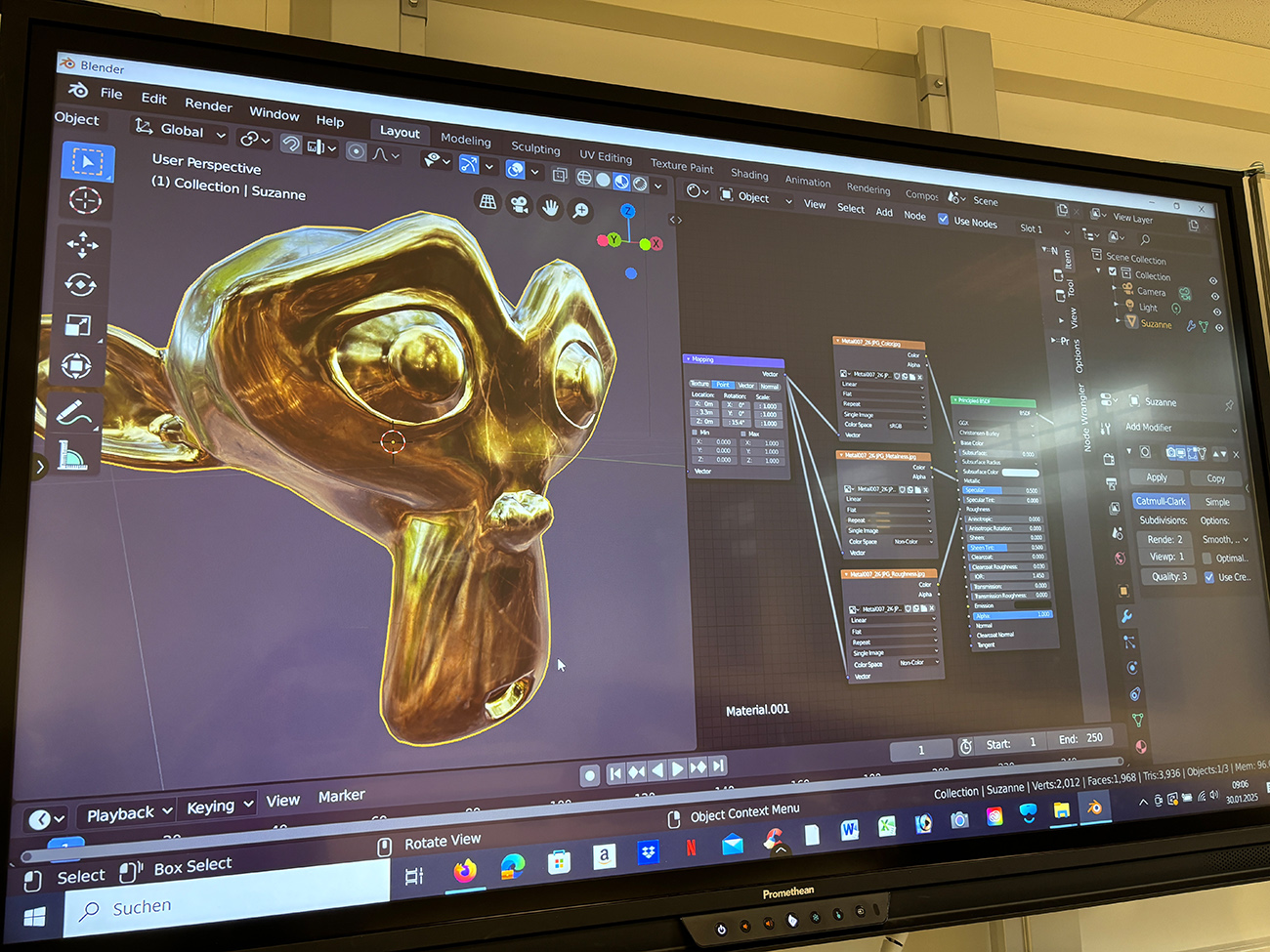
Task: Click the Copy modifier button
Action: coord(1216,478)
